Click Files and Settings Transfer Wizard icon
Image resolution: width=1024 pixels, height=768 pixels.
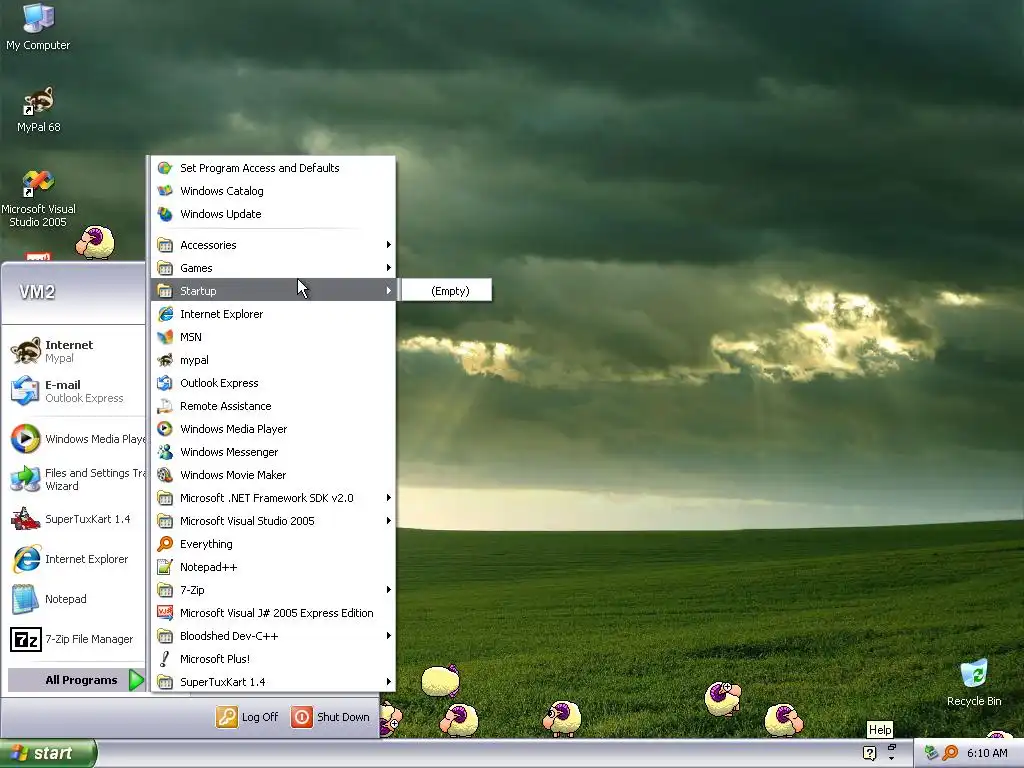click(25, 479)
